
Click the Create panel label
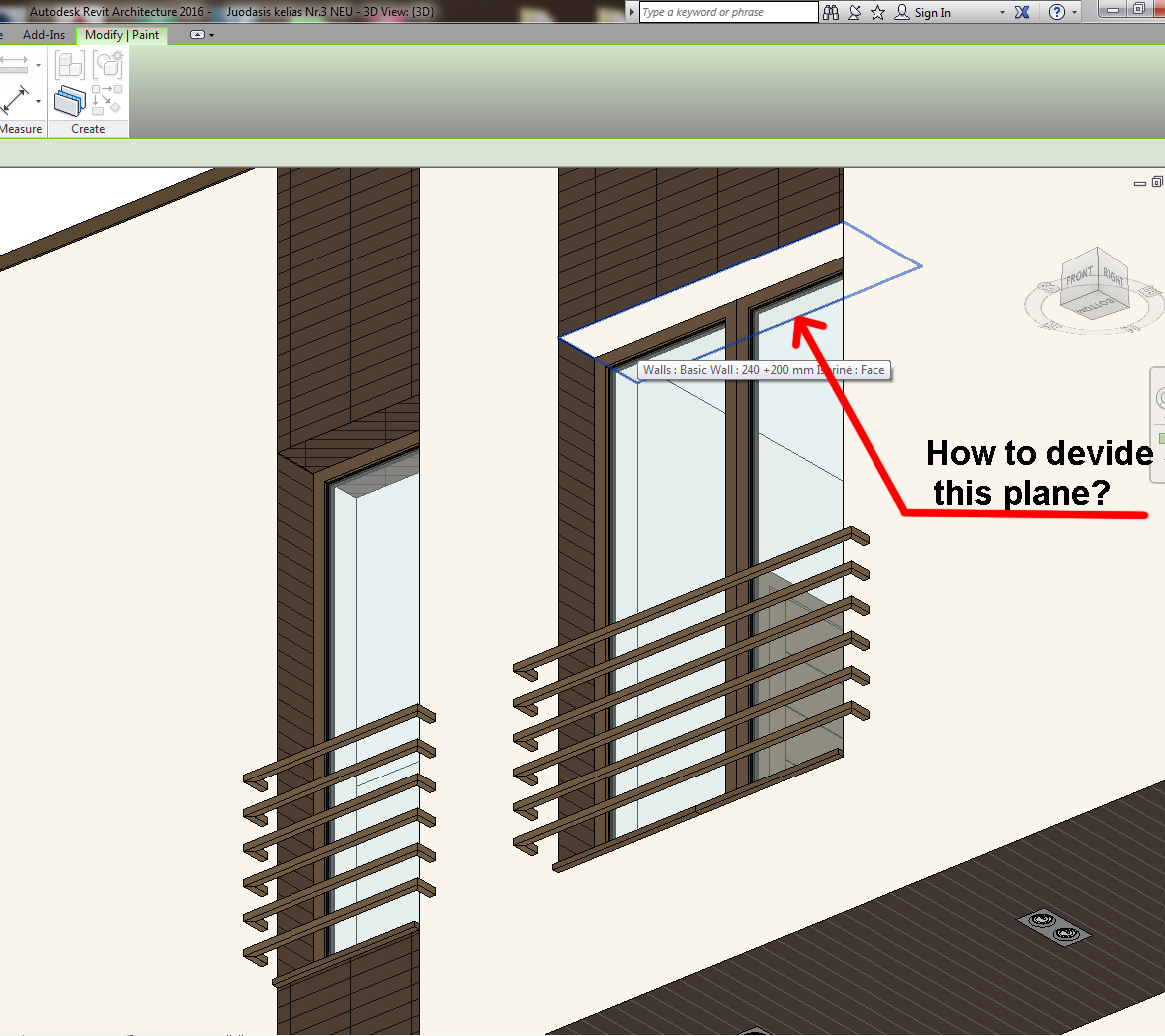point(88,129)
